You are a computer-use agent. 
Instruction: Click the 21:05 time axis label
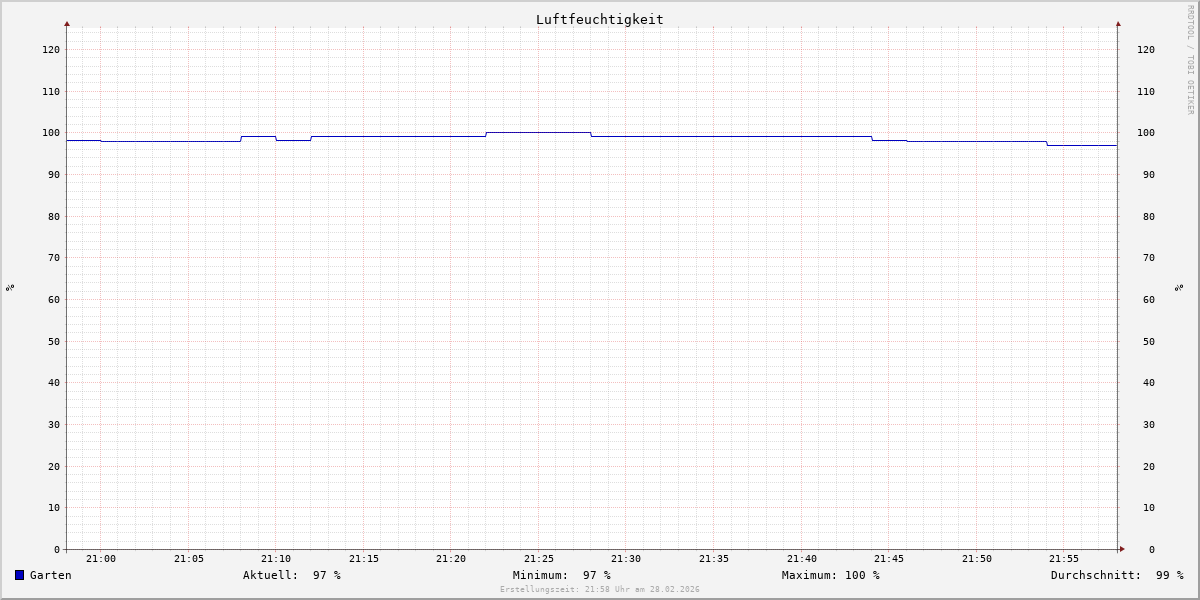point(189,559)
